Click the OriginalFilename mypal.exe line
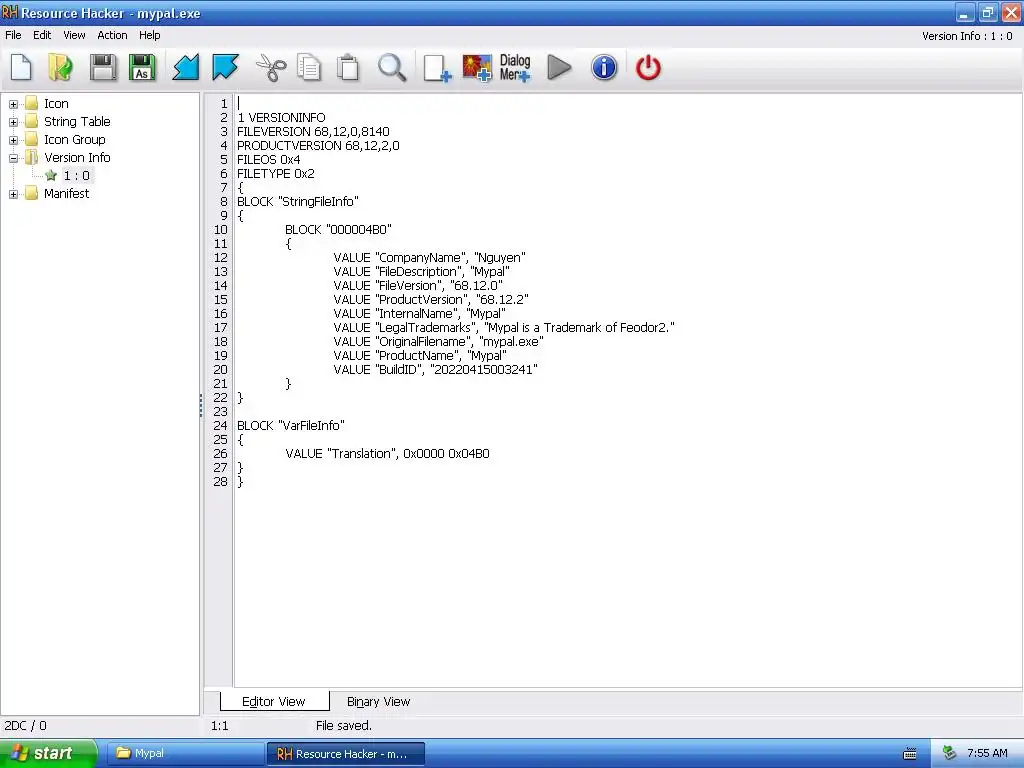The image size is (1024, 768). tap(438, 342)
